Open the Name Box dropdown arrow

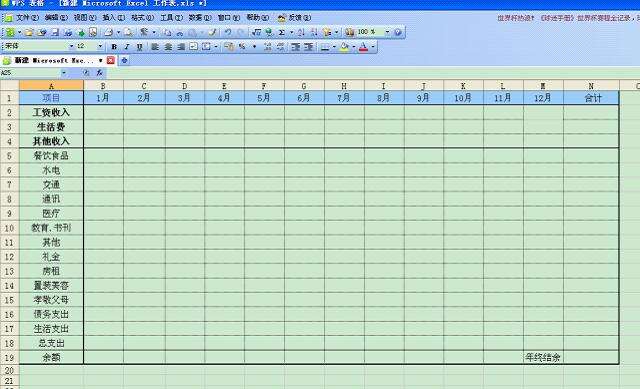click(64, 73)
